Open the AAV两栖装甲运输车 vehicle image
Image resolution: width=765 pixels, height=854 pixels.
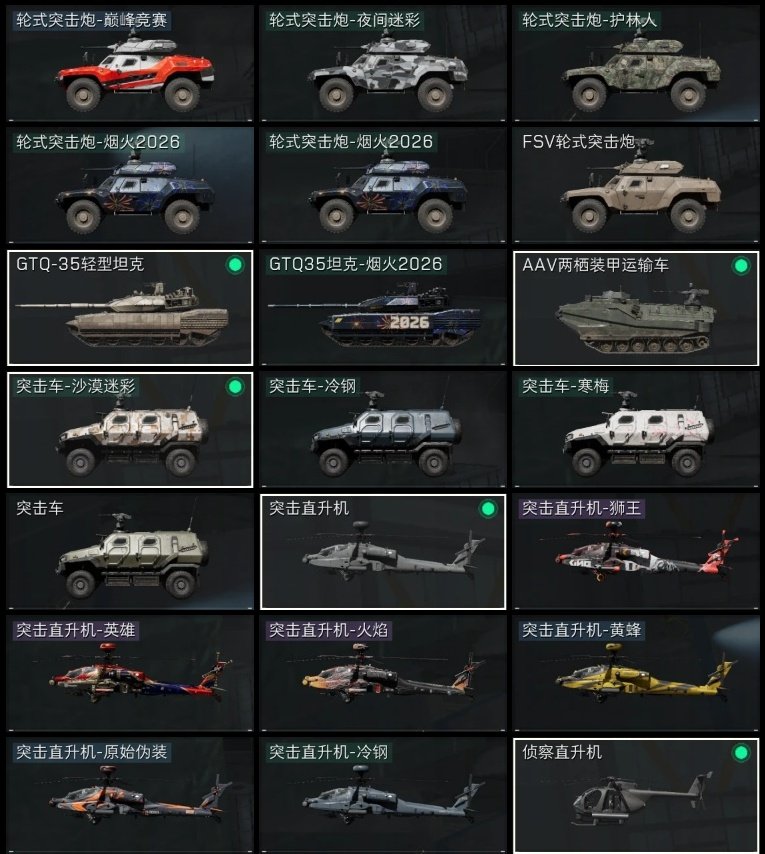coord(636,318)
